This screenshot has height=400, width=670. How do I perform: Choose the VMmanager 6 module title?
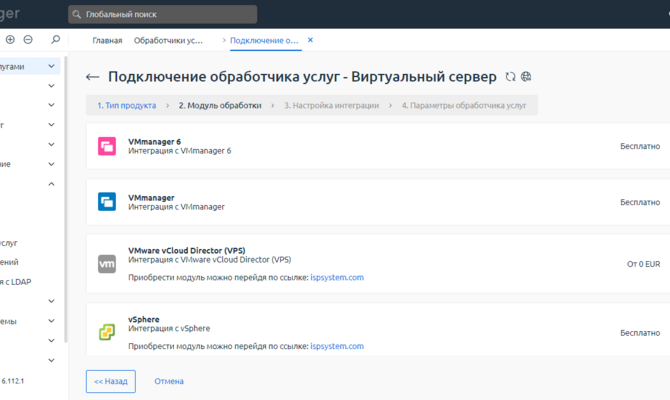(x=155, y=141)
